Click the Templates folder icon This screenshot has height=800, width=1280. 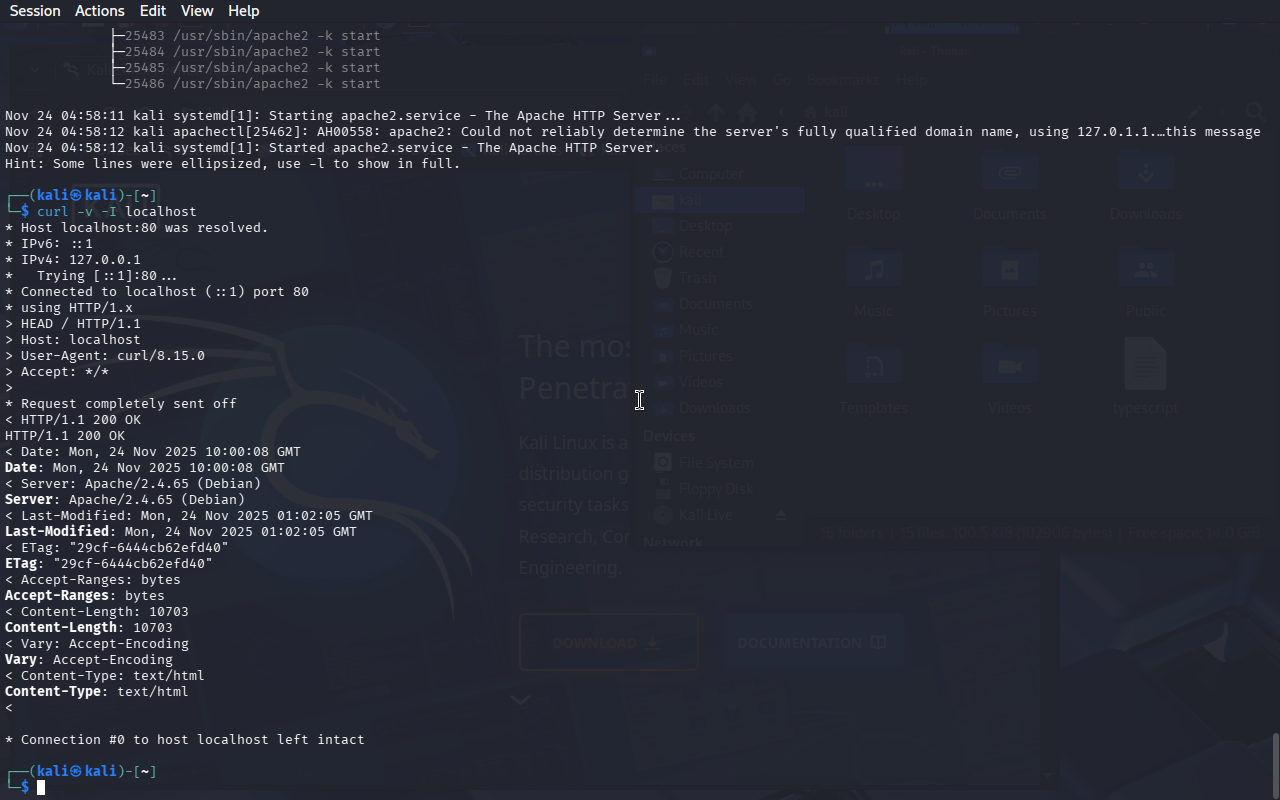pos(874,368)
